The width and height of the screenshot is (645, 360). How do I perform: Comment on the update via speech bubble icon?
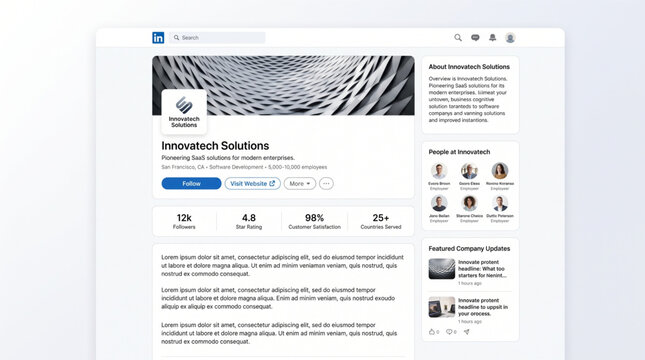[449, 332]
